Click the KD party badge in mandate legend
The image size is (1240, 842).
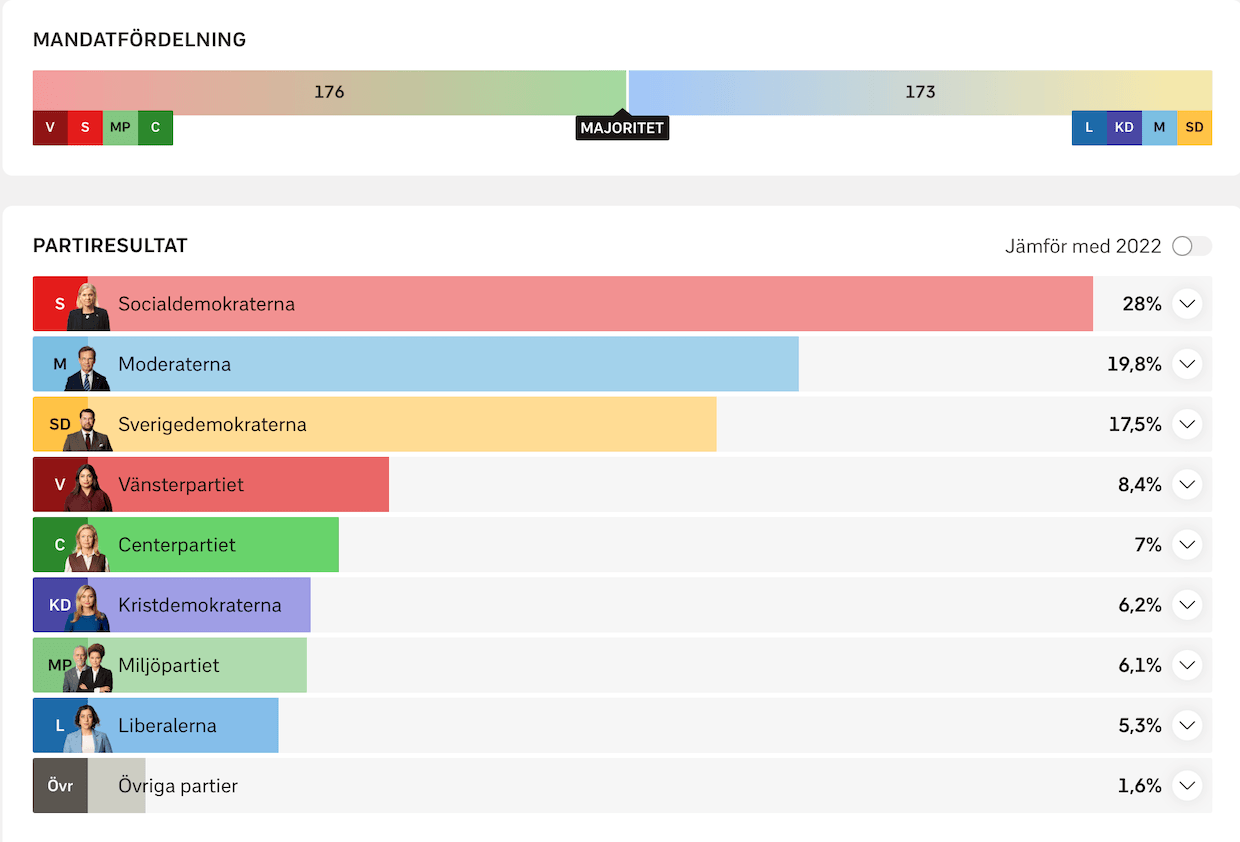[x=1124, y=128]
